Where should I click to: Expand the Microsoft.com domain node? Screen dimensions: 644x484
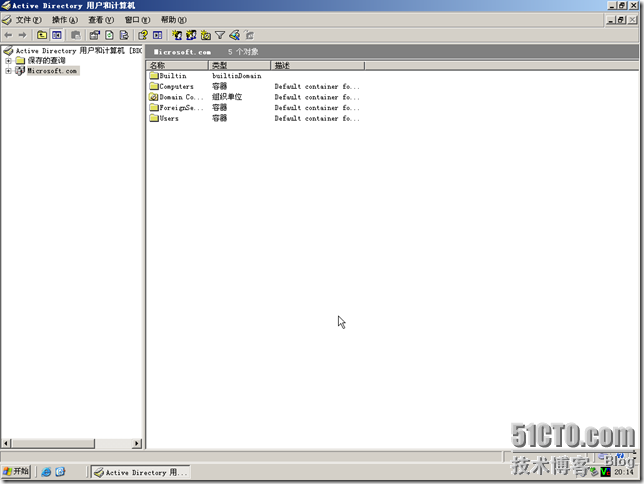point(8,71)
